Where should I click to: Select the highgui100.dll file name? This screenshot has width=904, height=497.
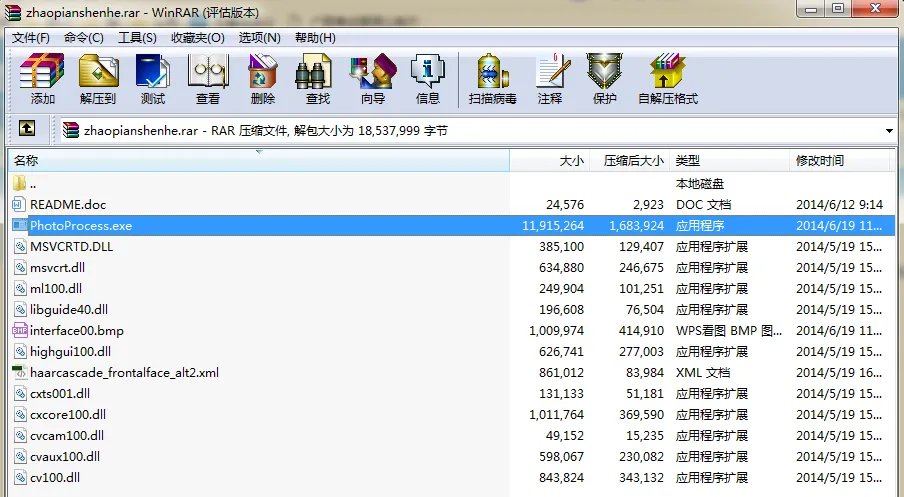tap(70, 352)
